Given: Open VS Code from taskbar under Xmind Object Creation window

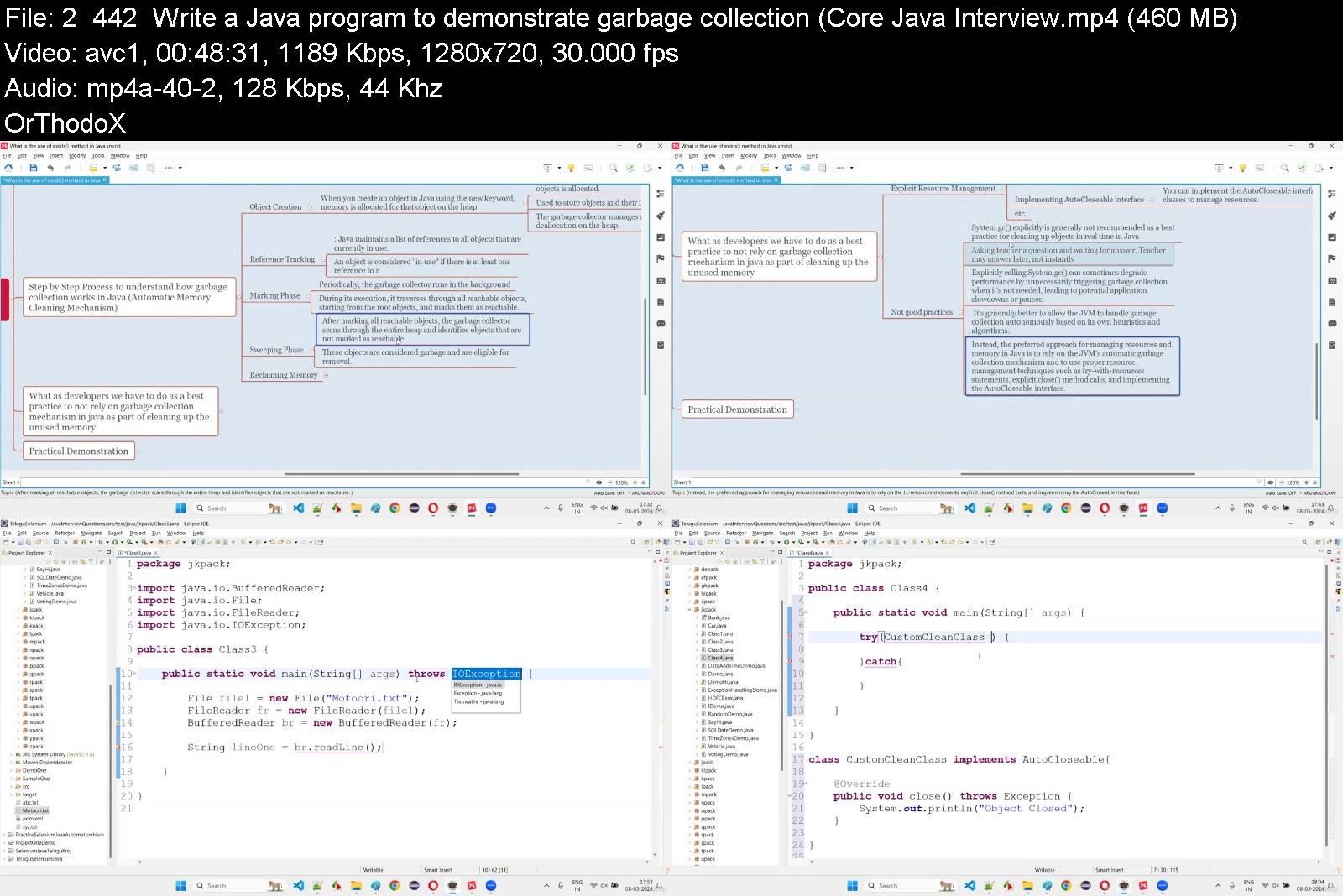Looking at the screenshot, I should pyautogui.click(x=299, y=508).
